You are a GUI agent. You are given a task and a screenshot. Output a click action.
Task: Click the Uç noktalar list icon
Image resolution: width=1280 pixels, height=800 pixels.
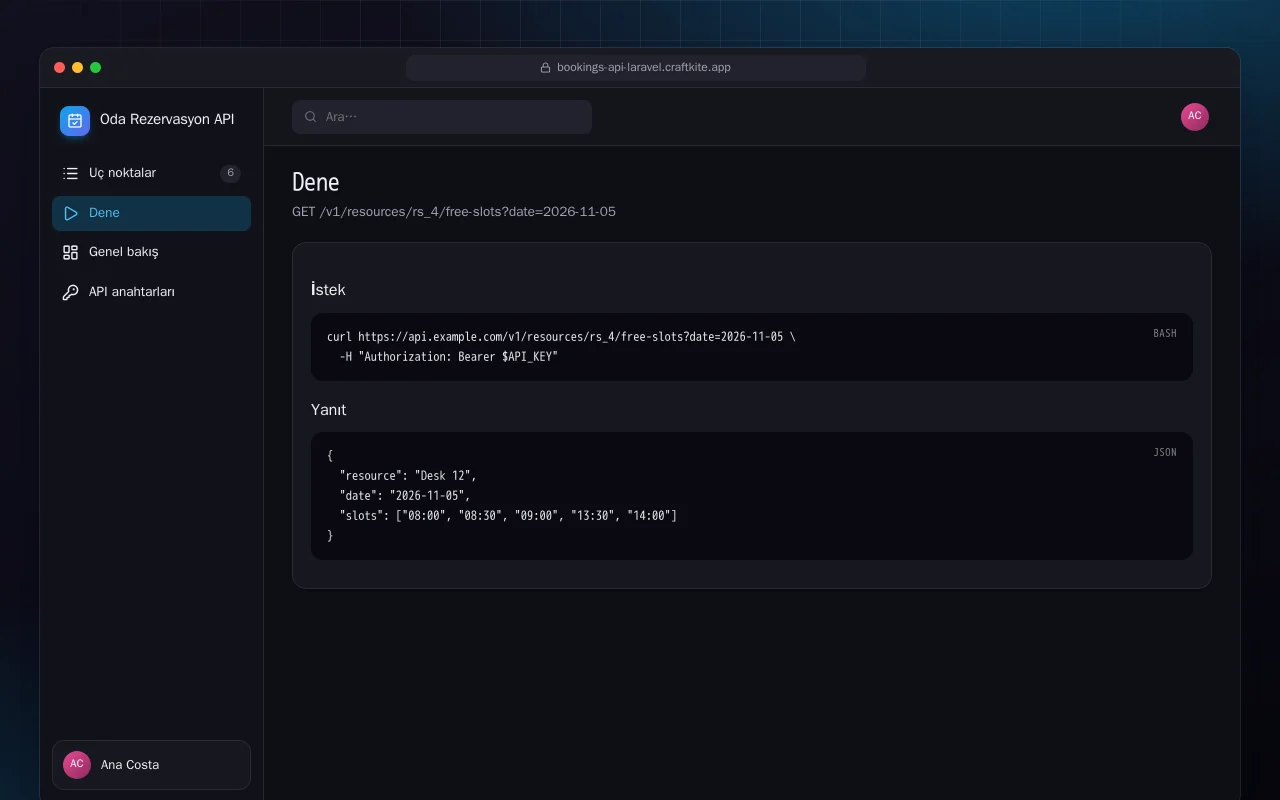pyautogui.click(x=70, y=173)
